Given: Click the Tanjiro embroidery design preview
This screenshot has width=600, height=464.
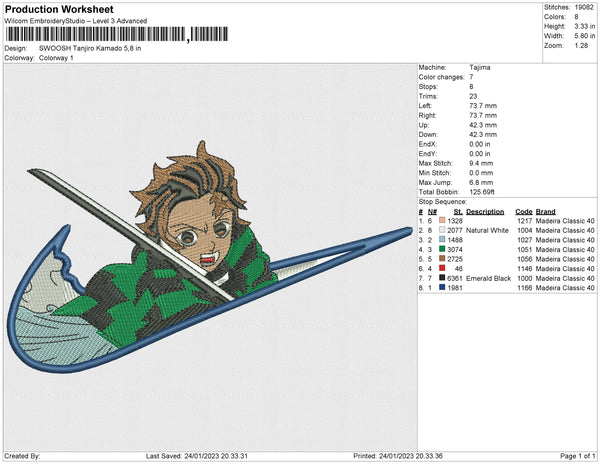Looking at the screenshot, I should pos(210,257).
